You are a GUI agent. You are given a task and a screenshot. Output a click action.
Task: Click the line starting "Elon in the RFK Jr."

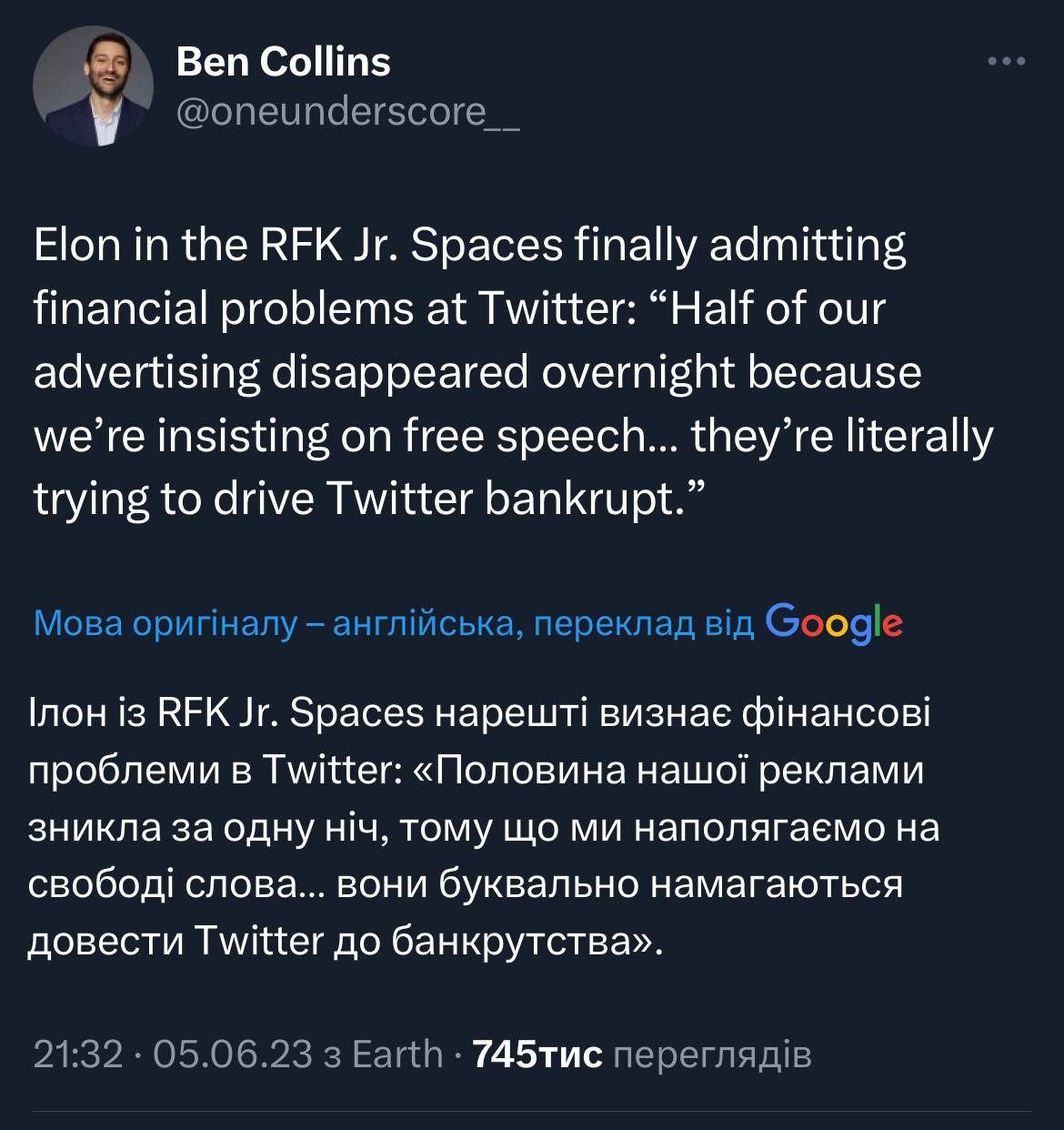point(470,247)
